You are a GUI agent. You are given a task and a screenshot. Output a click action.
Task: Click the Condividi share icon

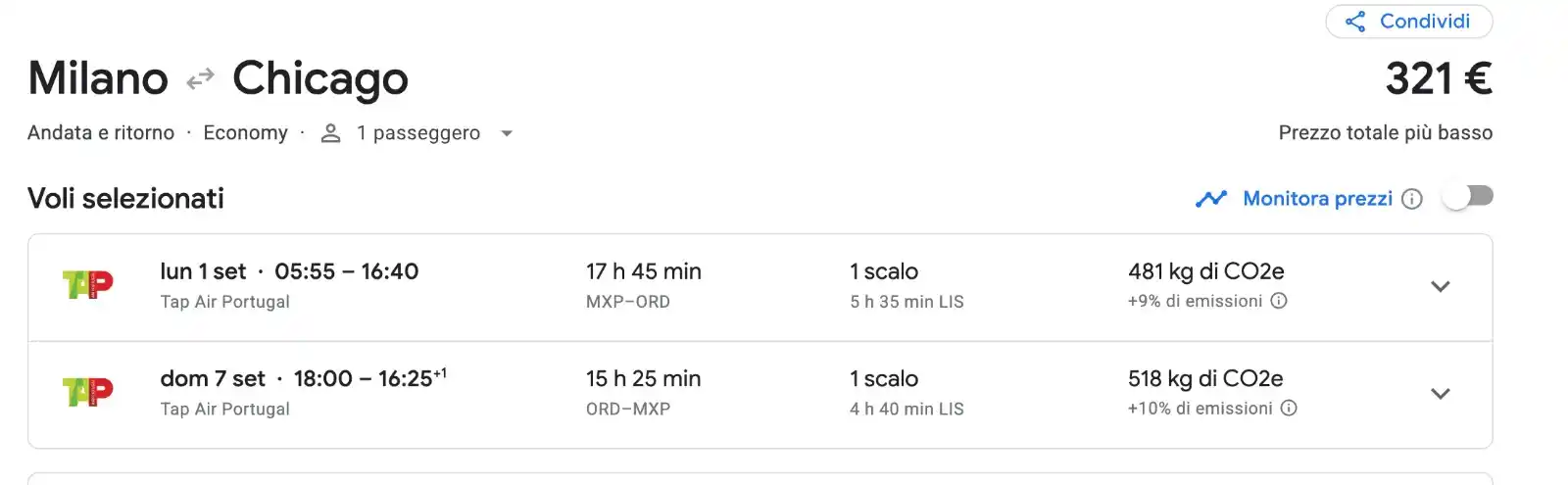click(x=1355, y=22)
